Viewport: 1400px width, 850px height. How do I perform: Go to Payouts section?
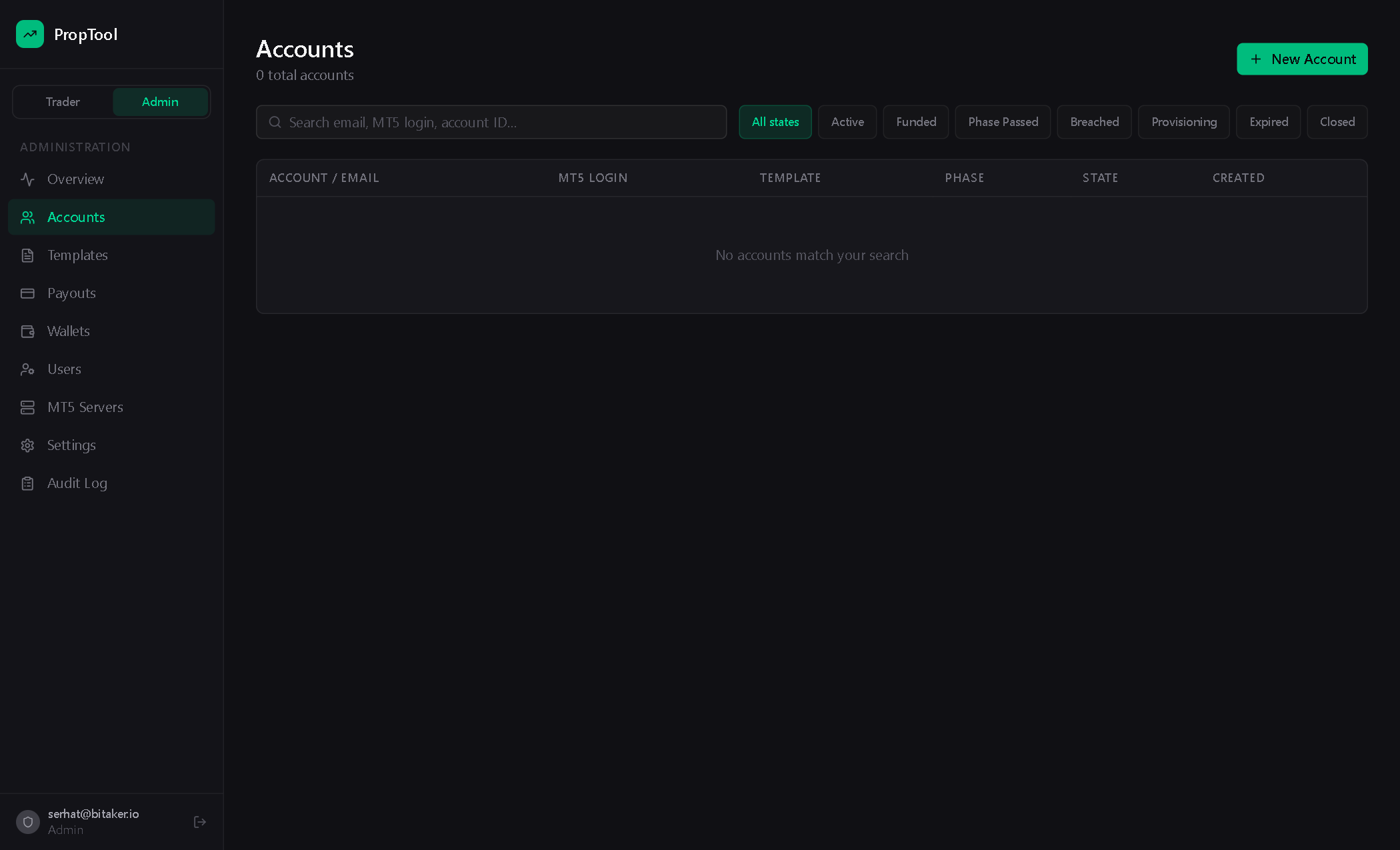(111, 293)
